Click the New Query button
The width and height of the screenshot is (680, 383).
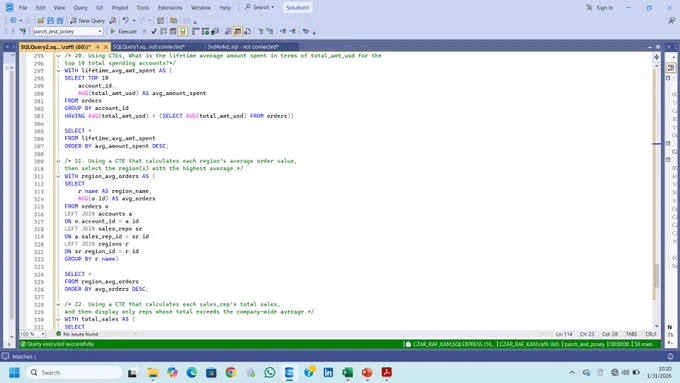88,20
